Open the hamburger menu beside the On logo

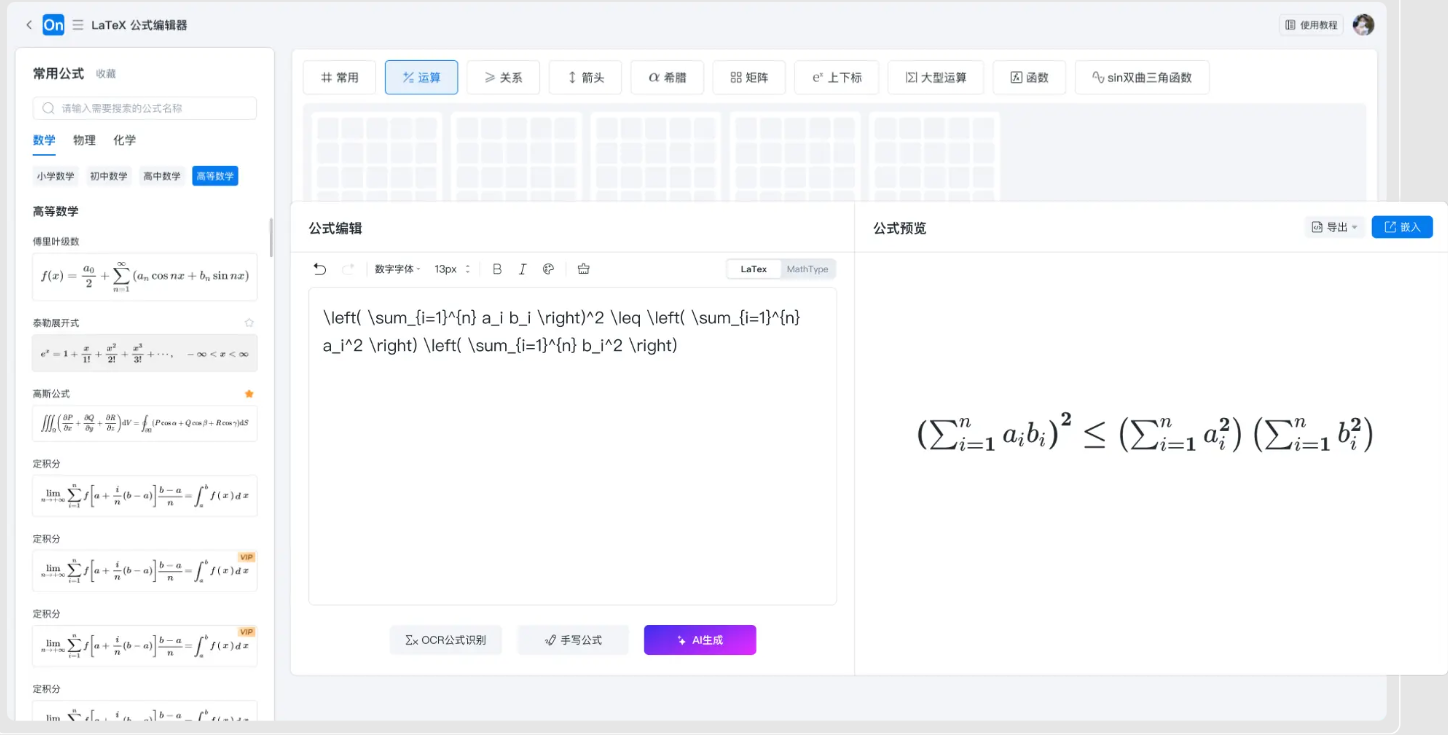click(x=78, y=25)
